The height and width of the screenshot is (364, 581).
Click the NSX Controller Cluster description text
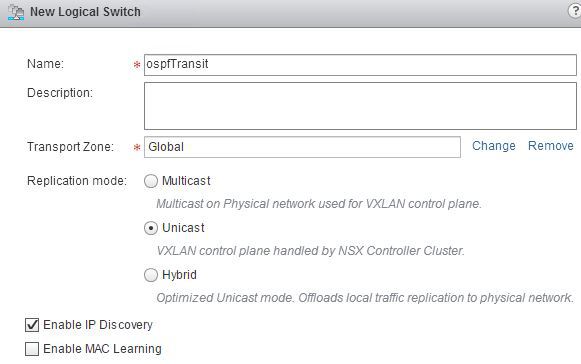click(310, 251)
